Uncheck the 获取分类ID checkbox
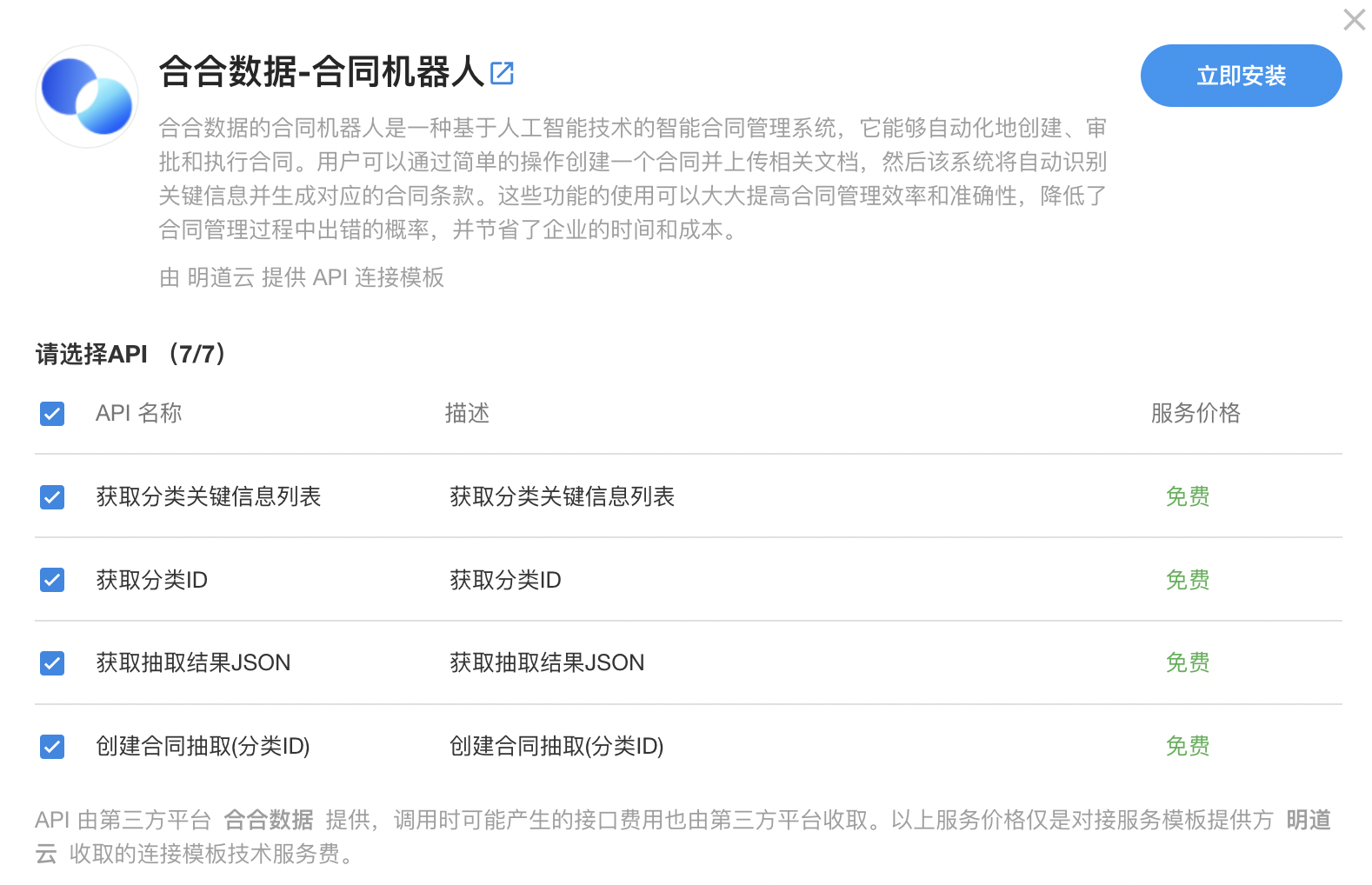 coord(52,580)
